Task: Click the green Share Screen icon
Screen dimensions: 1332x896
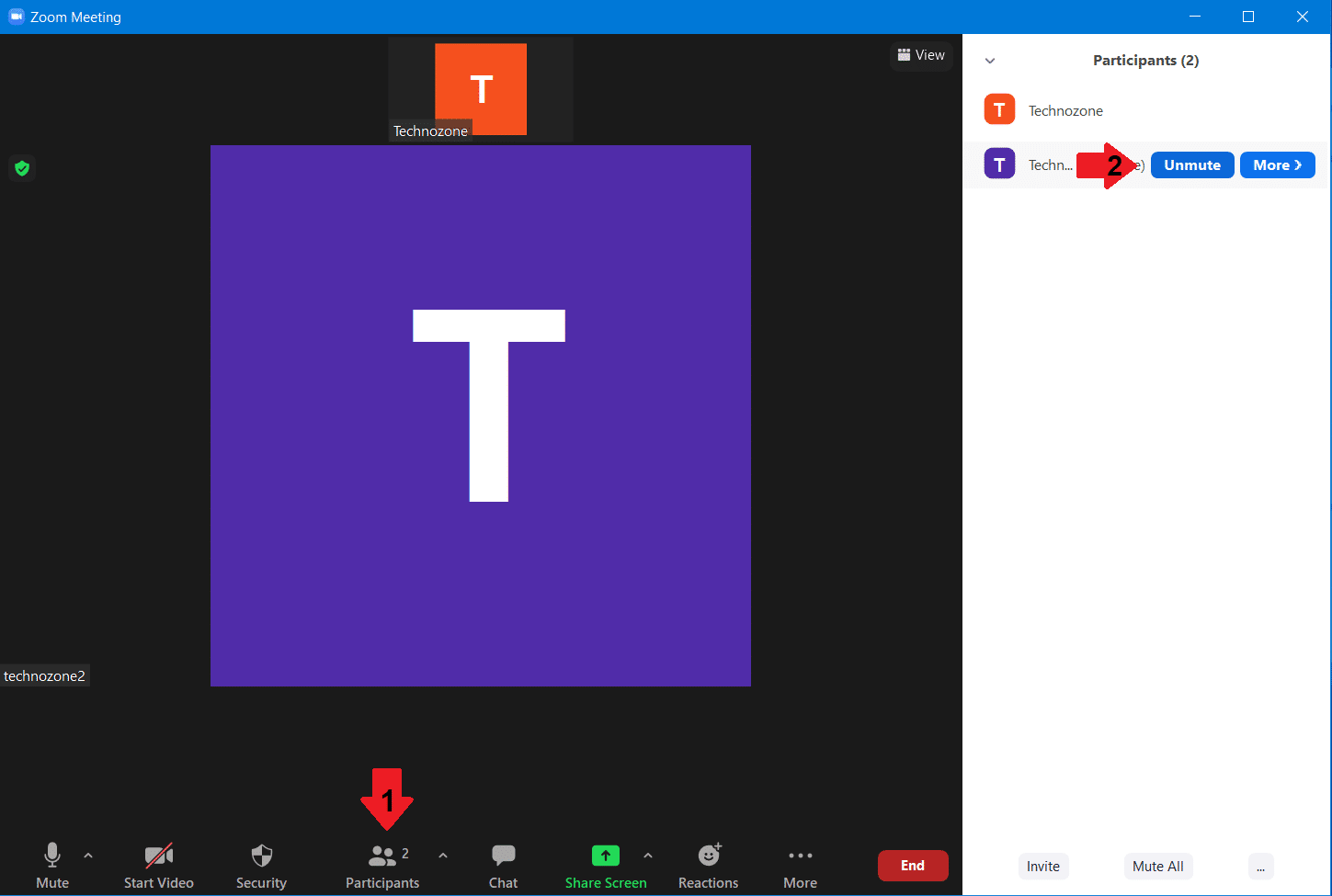Action: (605, 856)
